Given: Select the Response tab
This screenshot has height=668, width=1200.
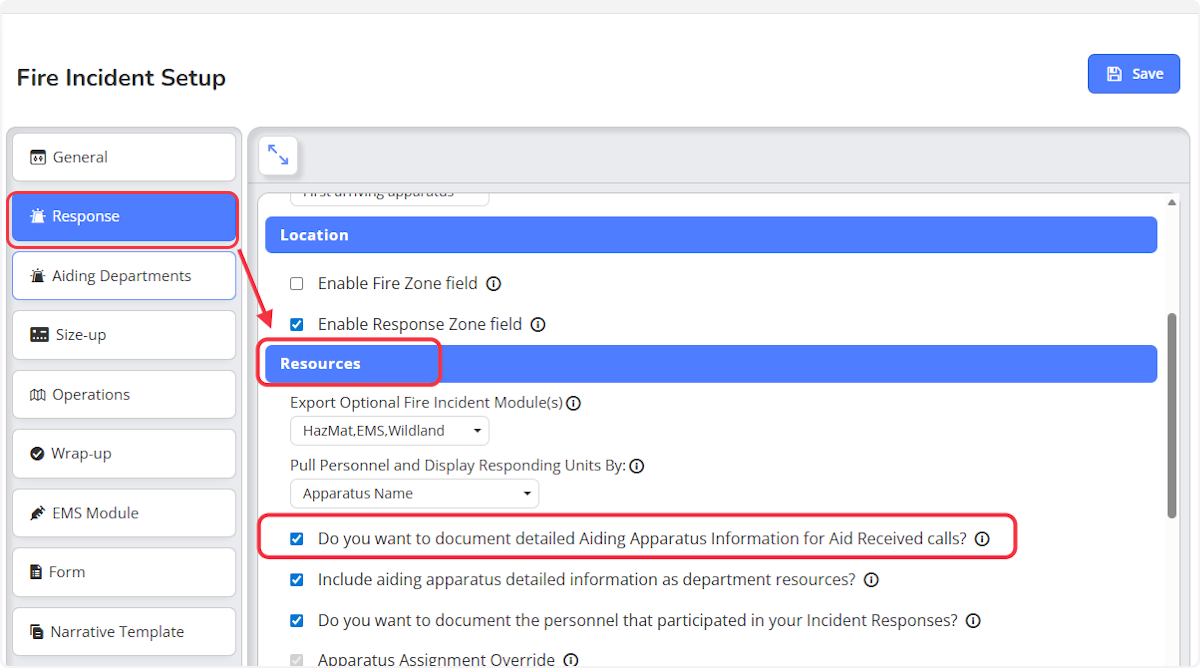Looking at the screenshot, I should point(124,217).
